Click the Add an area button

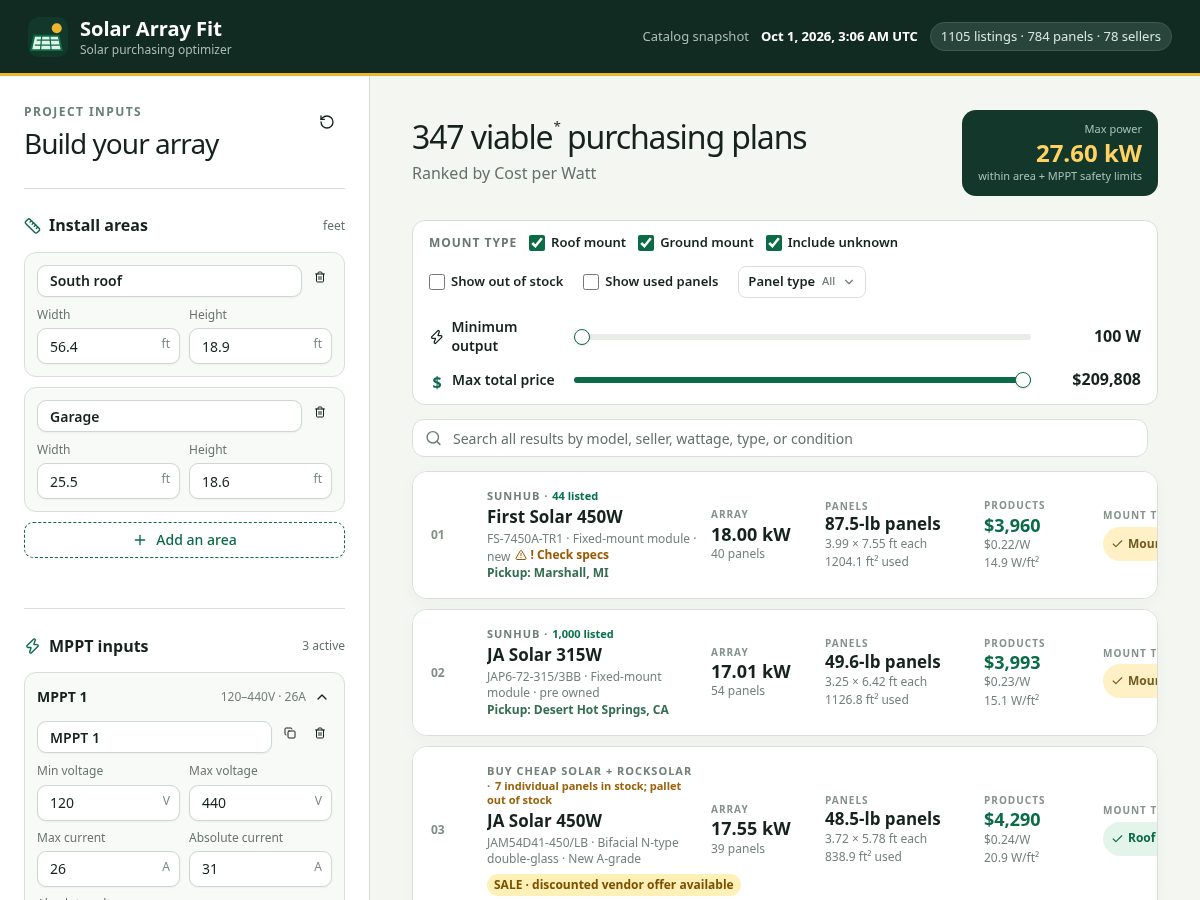(184, 540)
